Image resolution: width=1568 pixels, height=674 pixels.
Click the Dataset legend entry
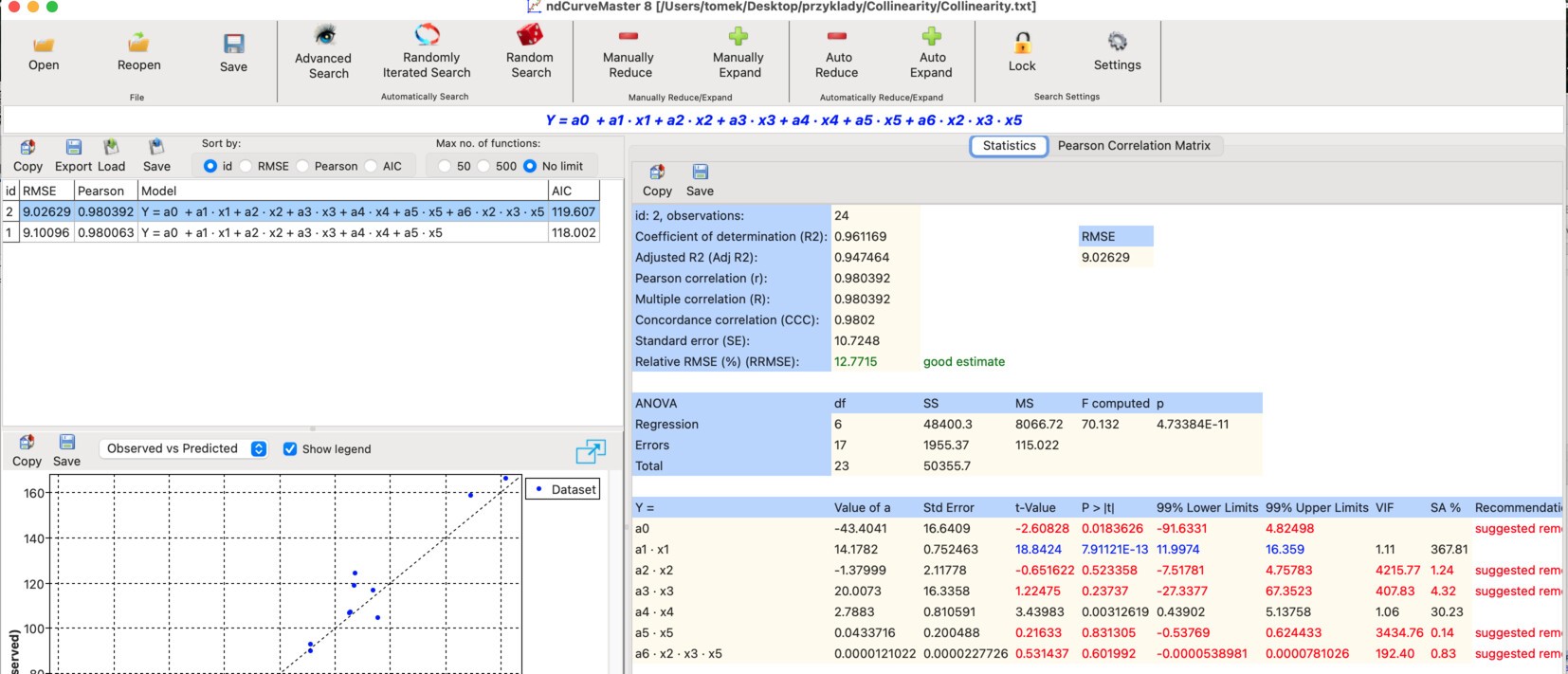tap(563, 489)
